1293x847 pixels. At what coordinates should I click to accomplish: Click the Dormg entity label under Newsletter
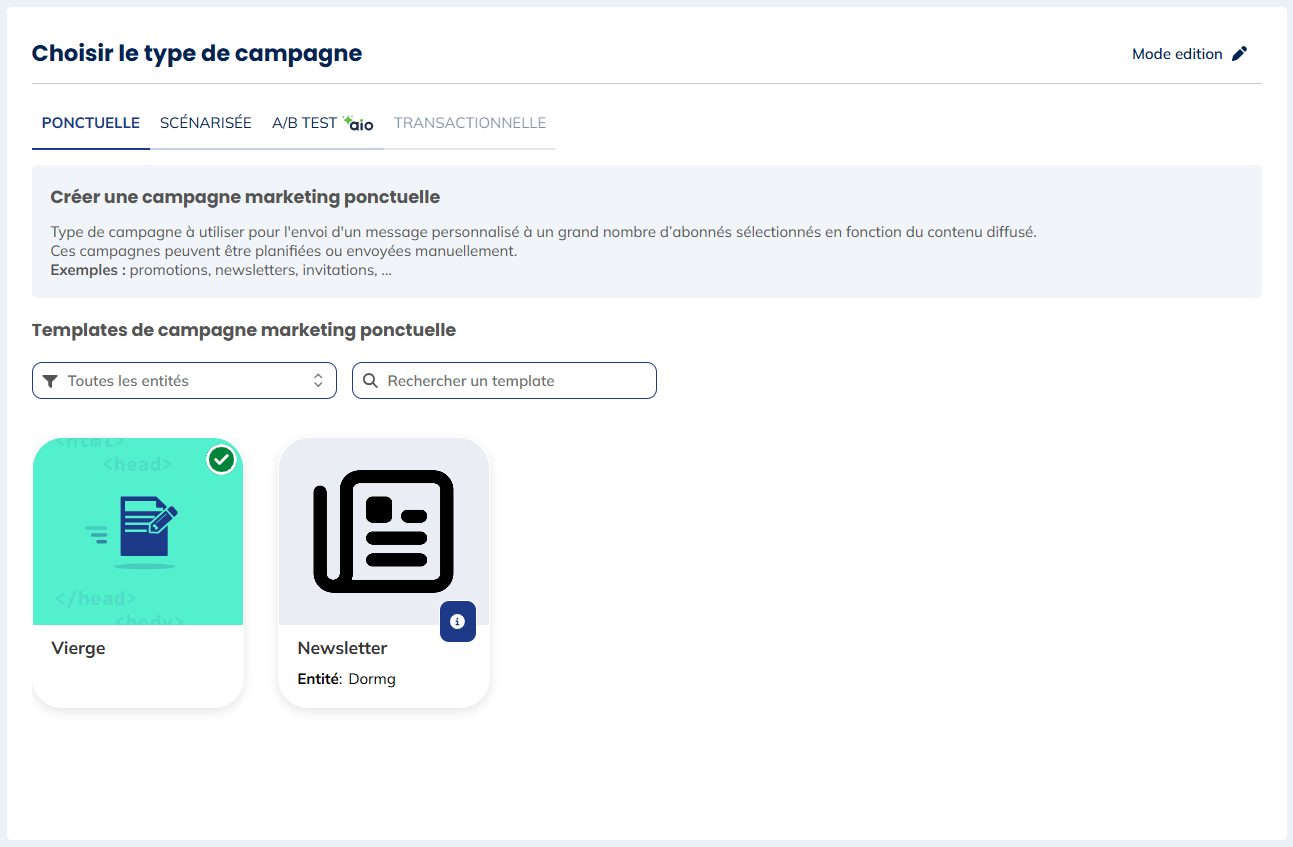tap(370, 678)
